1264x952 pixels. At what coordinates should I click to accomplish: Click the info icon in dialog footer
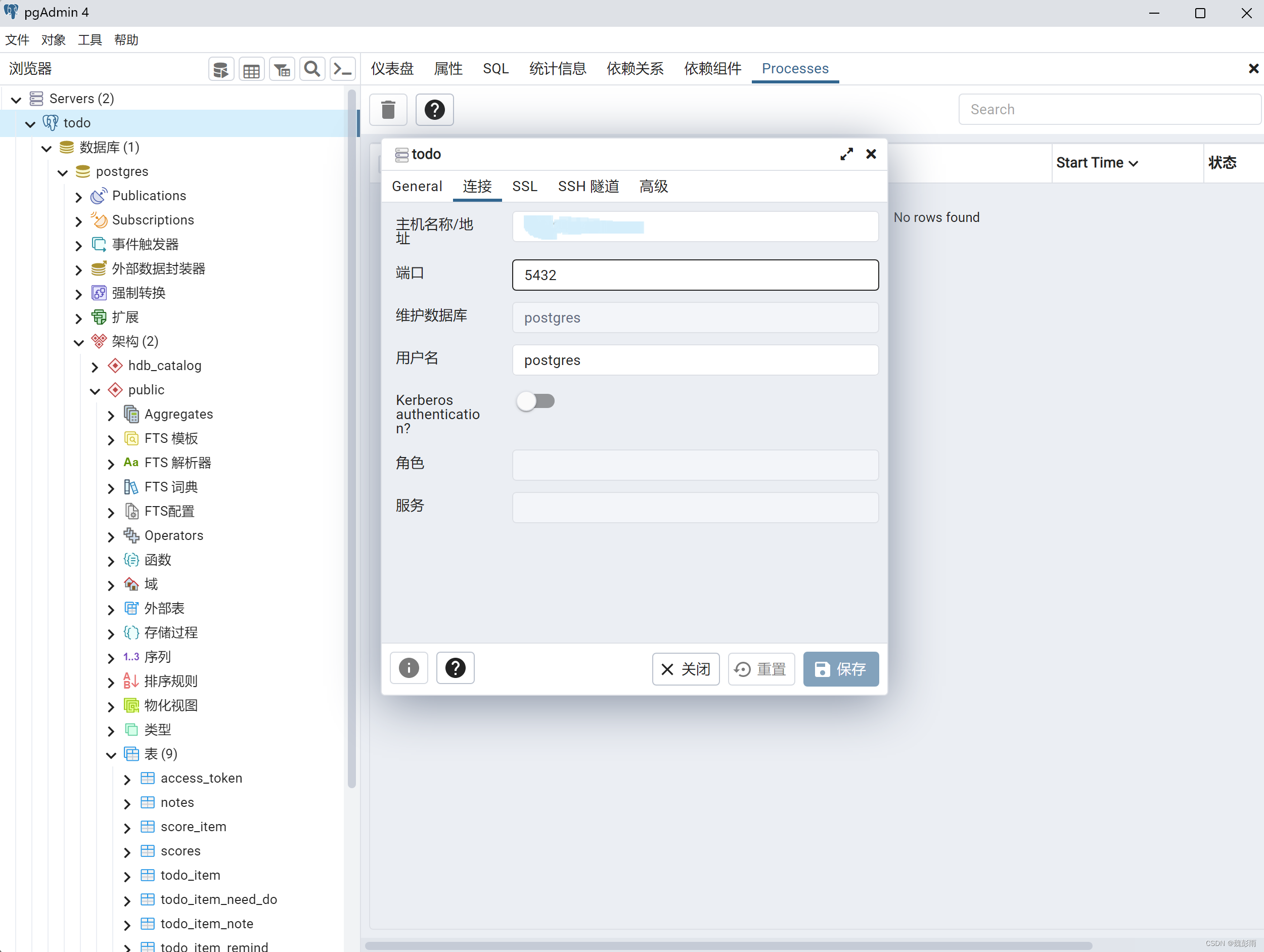coord(409,668)
